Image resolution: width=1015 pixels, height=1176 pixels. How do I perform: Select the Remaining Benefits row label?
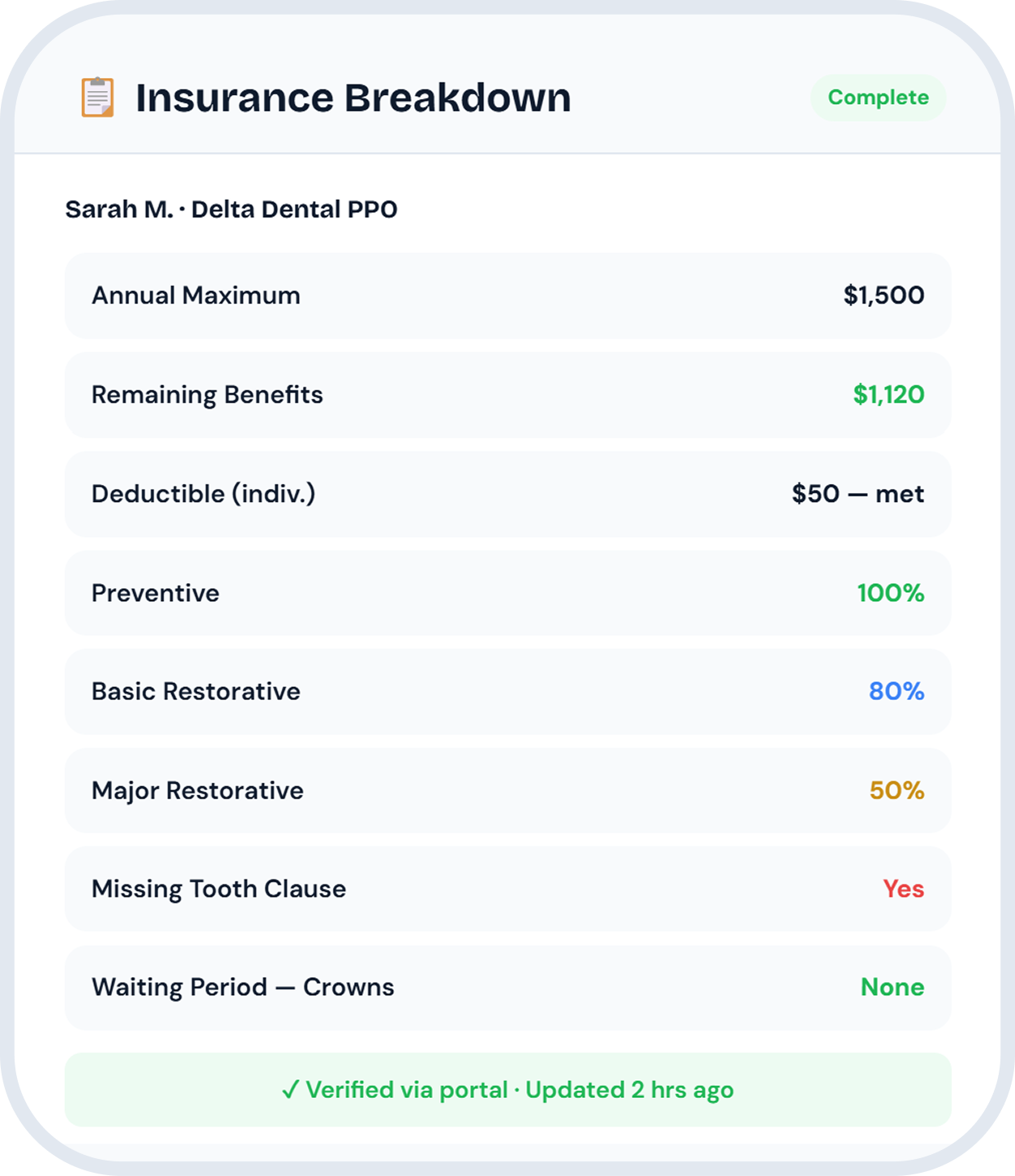tap(207, 395)
